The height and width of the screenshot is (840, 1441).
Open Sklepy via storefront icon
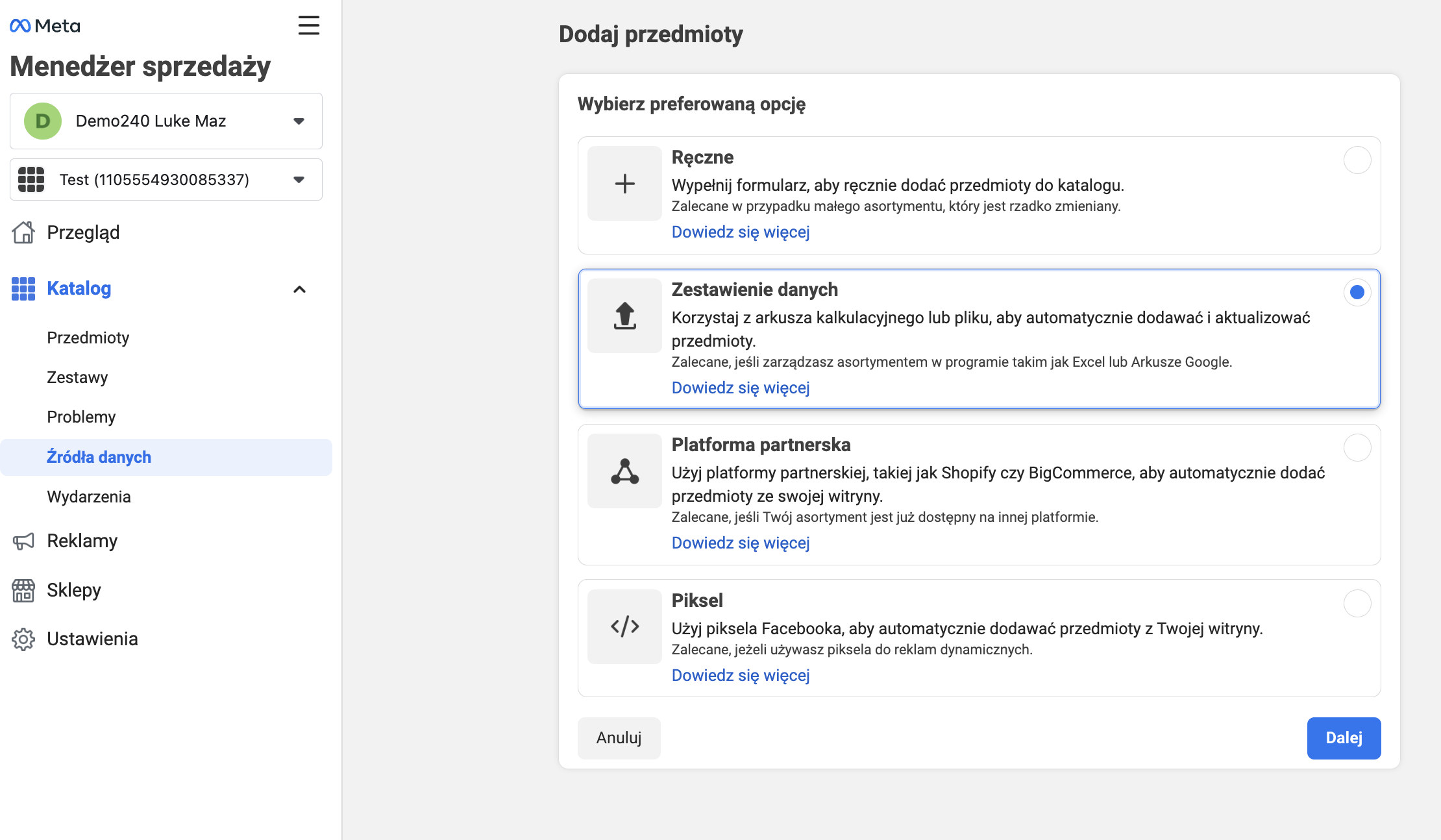23,590
